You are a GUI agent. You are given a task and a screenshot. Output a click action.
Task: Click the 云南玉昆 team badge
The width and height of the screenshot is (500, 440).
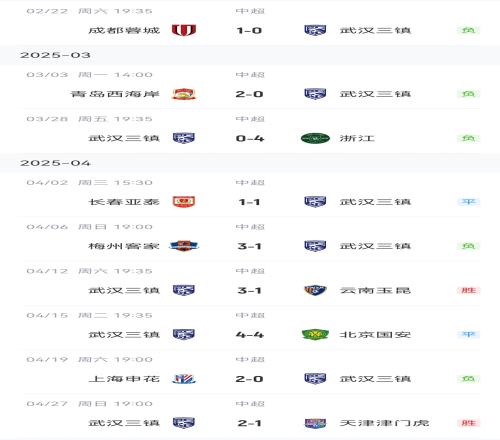coord(315,290)
